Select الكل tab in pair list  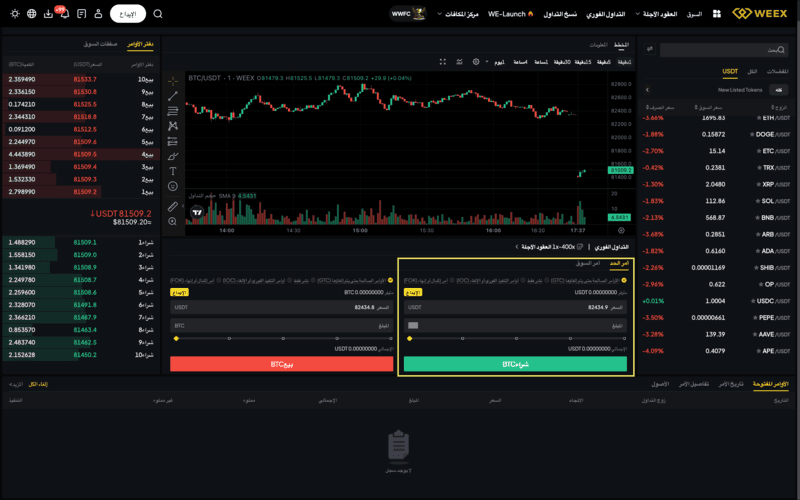[752, 71]
